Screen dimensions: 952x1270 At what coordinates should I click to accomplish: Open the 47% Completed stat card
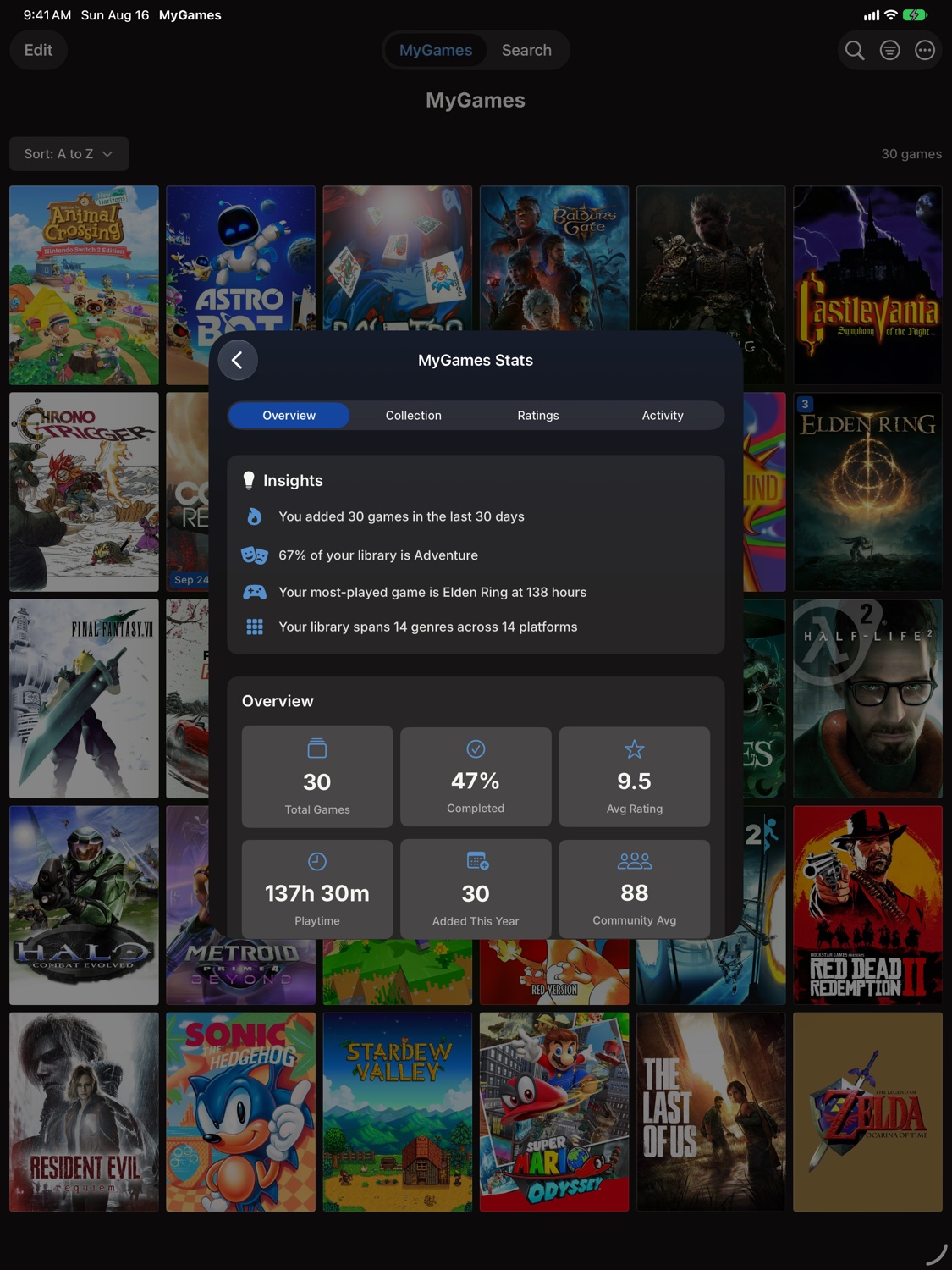tap(476, 776)
